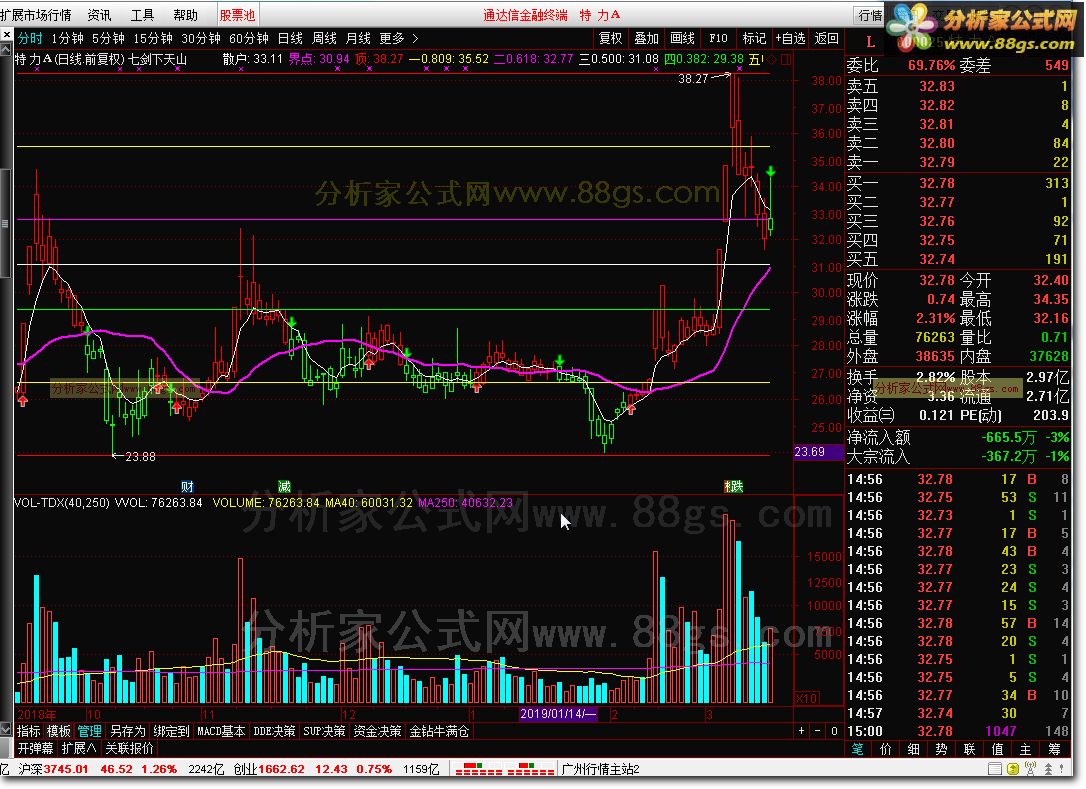Click the 返回 back button
1086x789 pixels.
826,38
